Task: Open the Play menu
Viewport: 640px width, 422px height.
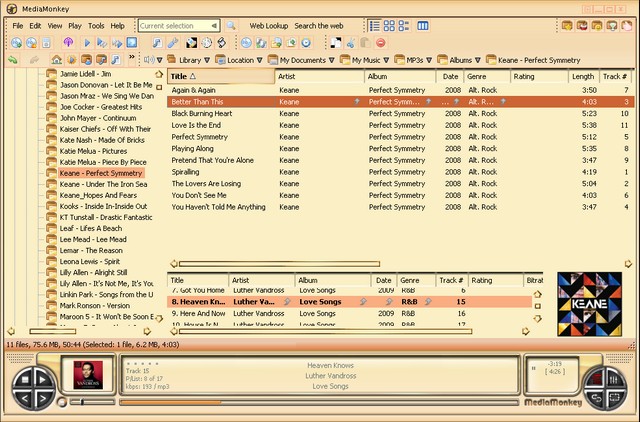Action: click(75, 26)
